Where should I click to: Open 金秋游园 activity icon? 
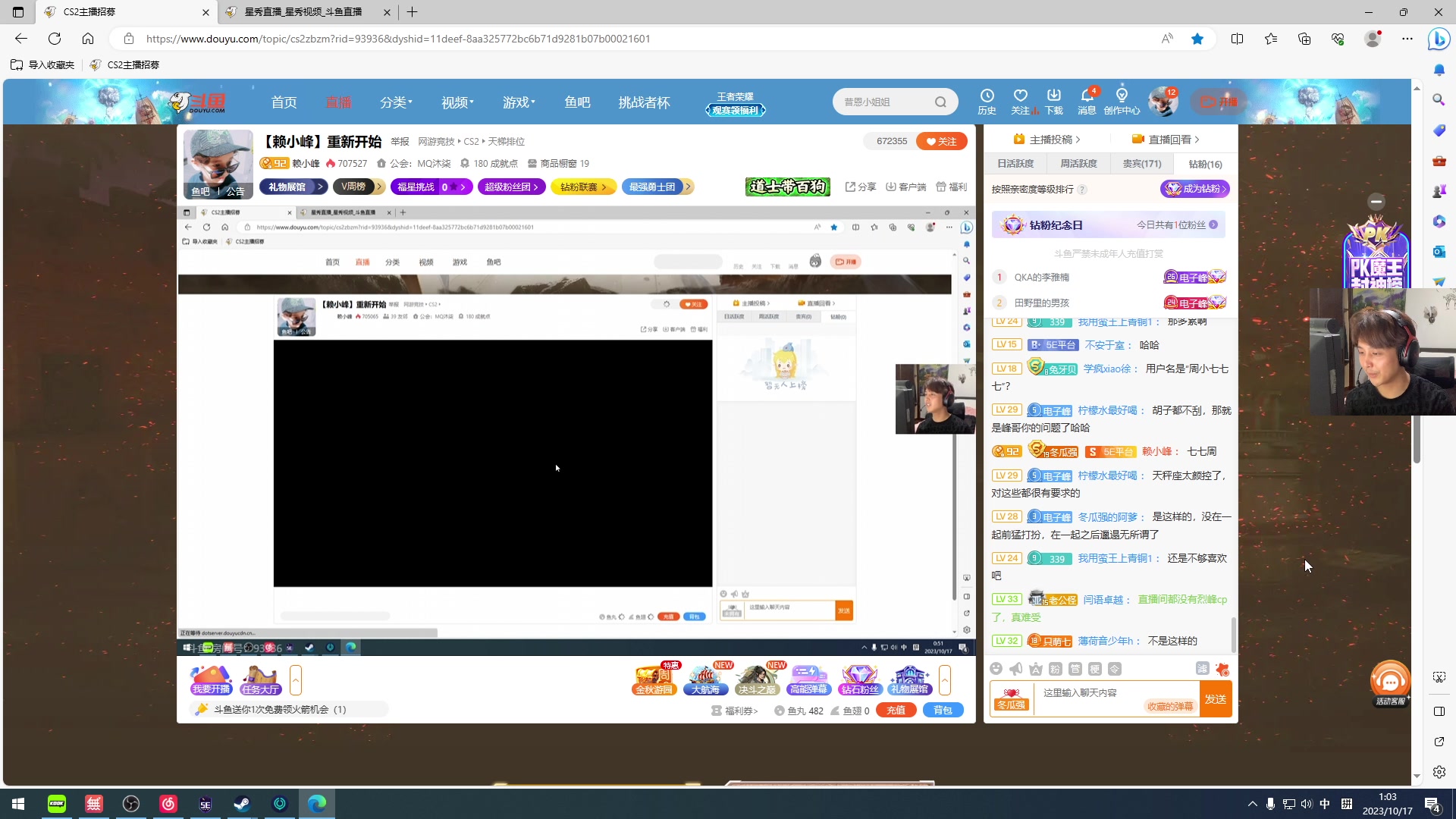(x=654, y=679)
